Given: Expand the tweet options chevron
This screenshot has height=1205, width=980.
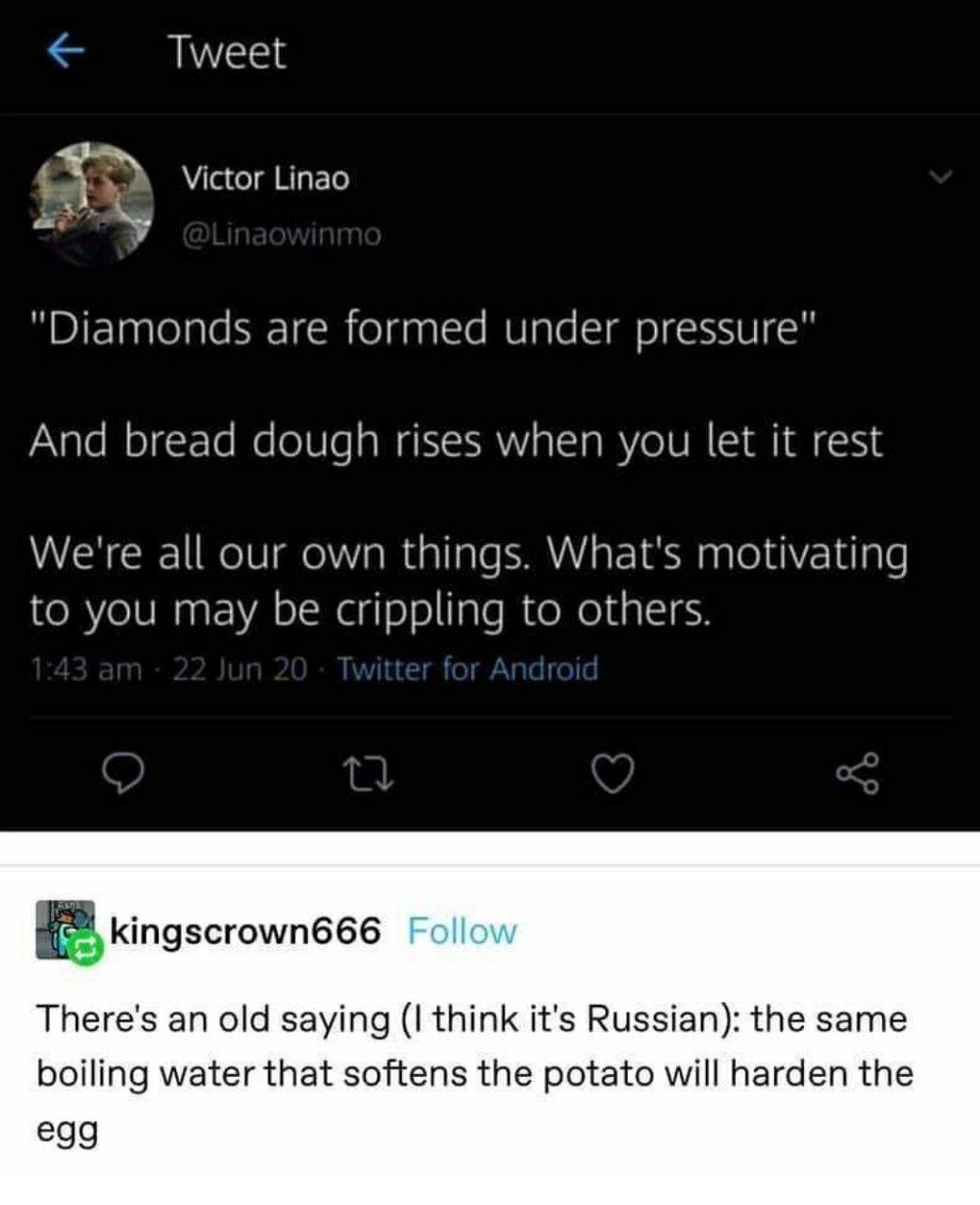Looking at the screenshot, I should coord(939,177).
